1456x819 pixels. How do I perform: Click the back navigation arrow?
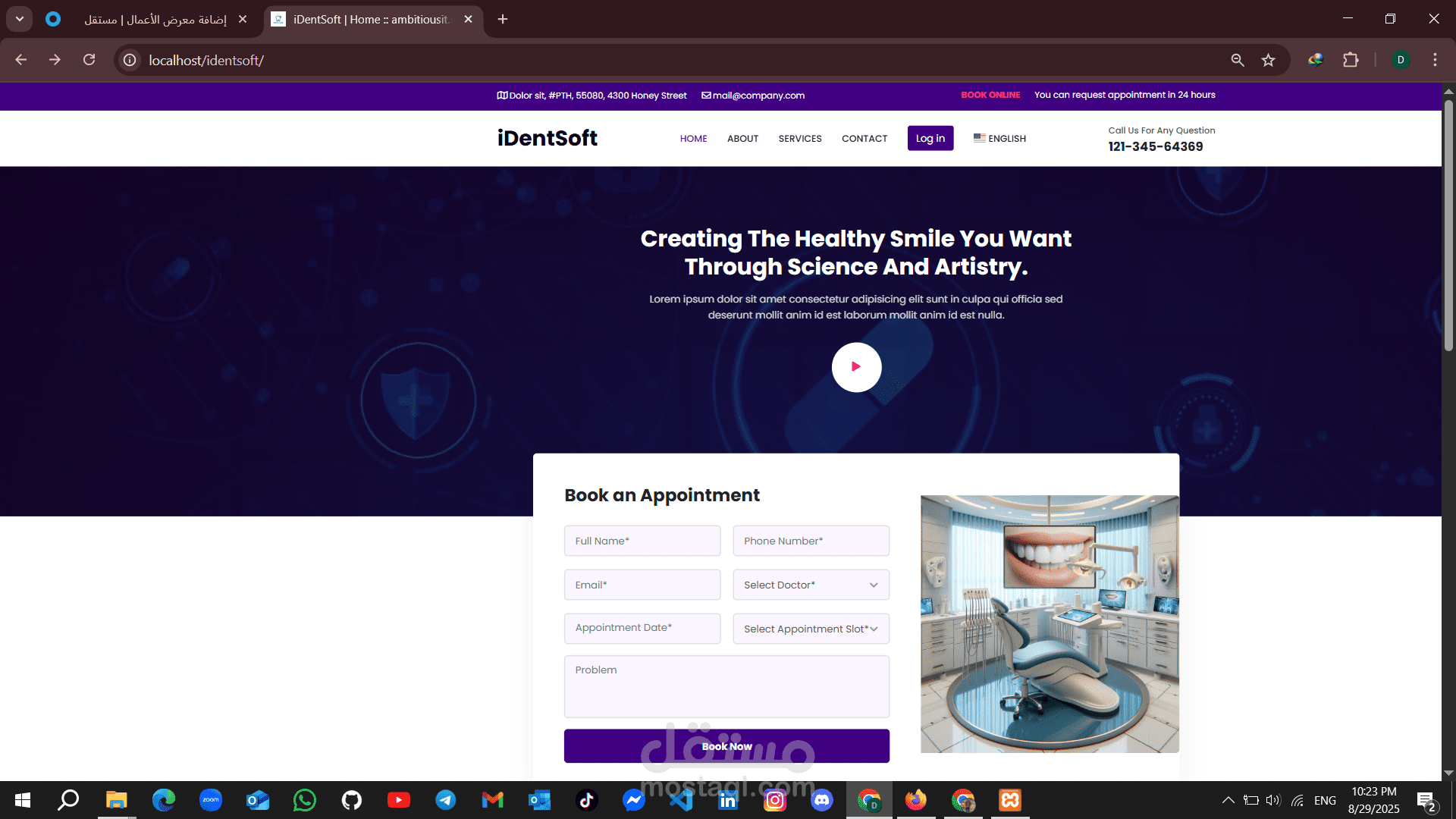coord(21,60)
